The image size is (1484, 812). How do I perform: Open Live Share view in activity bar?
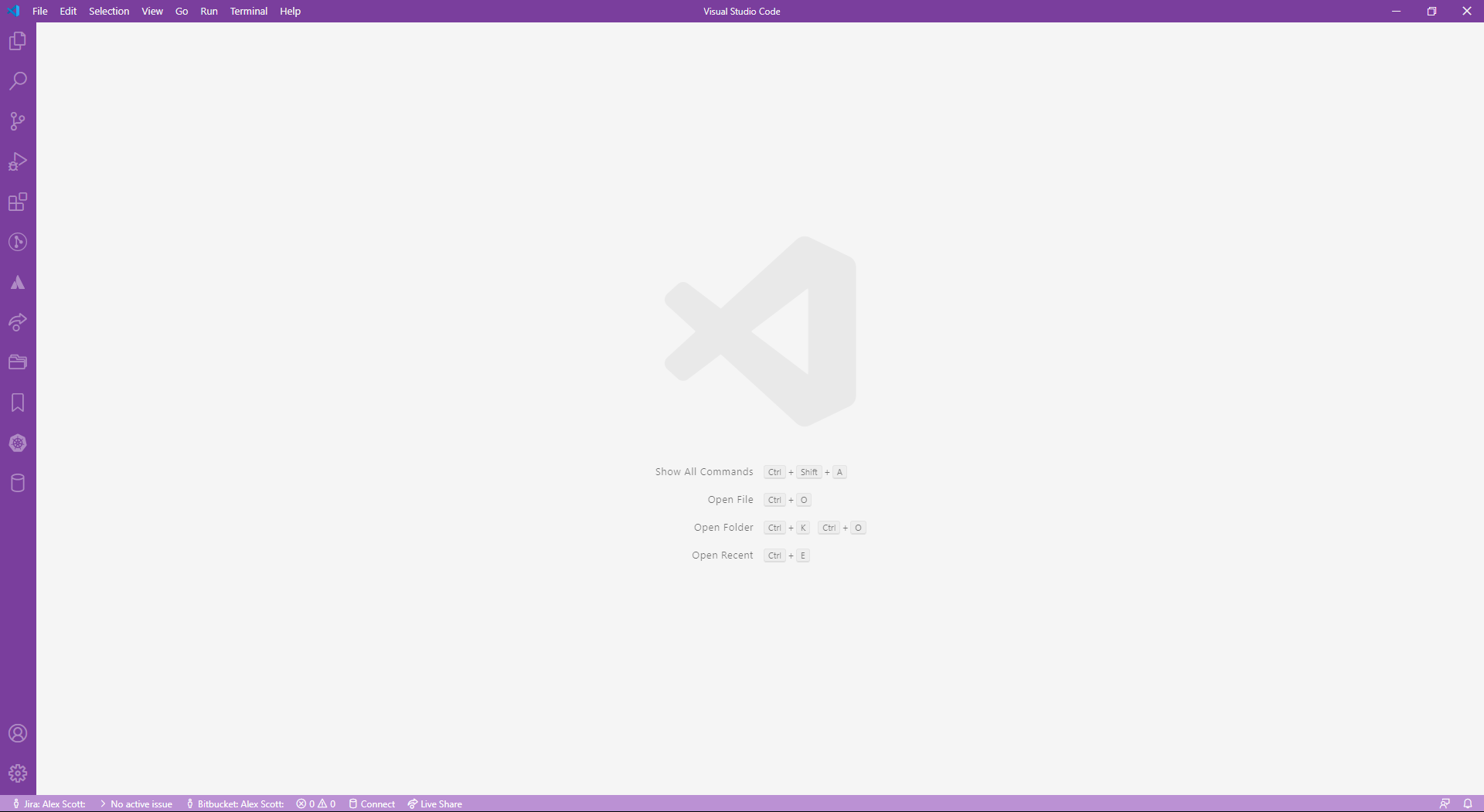pos(18,322)
